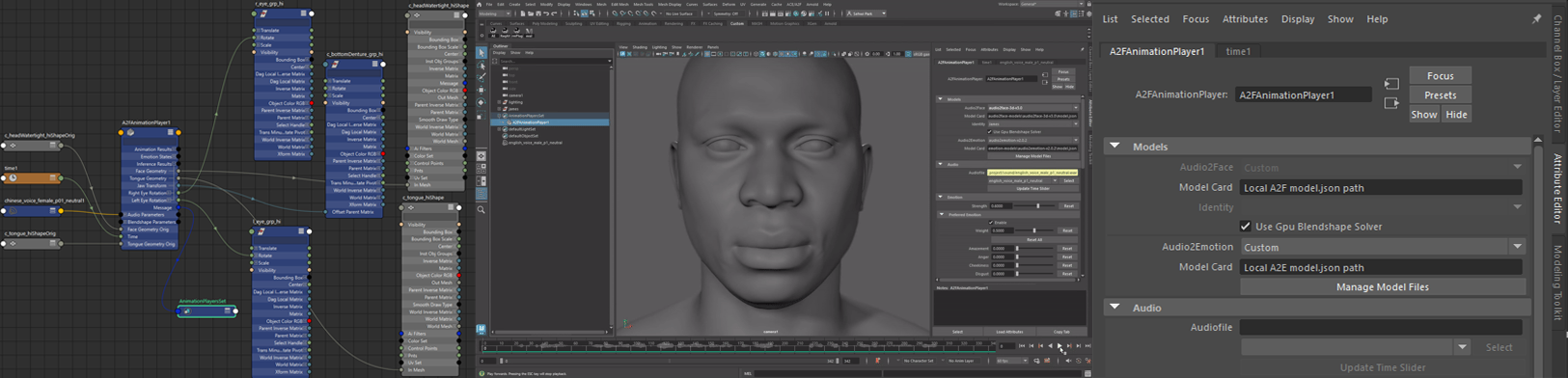Collapse the Models section in enlarged panel
Screen dimensions: 1568x378
pos(1115,147)
